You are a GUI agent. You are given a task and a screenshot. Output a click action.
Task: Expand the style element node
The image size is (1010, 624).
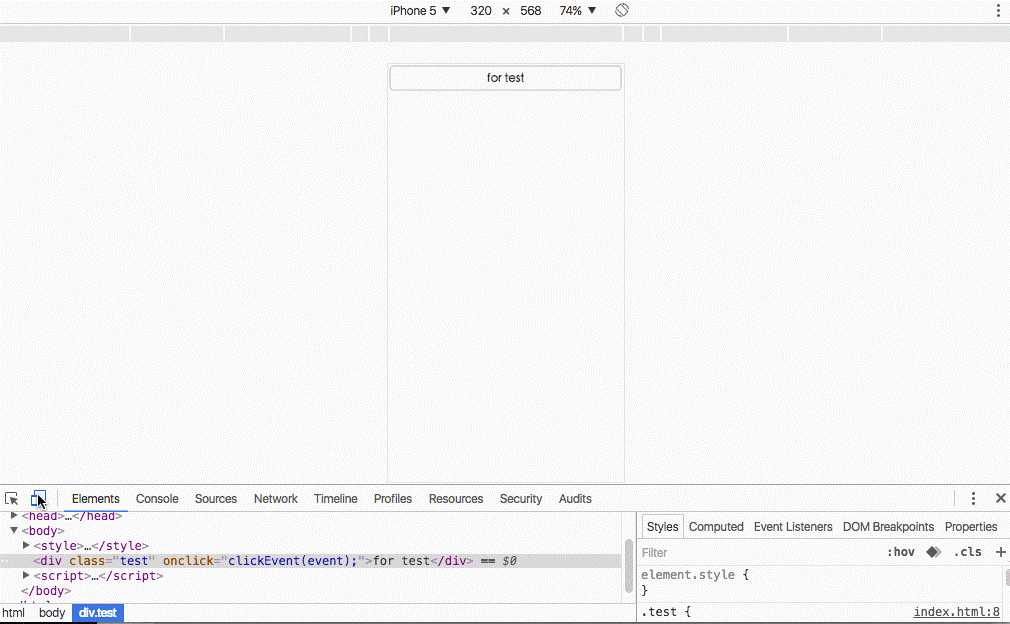pos(26,545)
